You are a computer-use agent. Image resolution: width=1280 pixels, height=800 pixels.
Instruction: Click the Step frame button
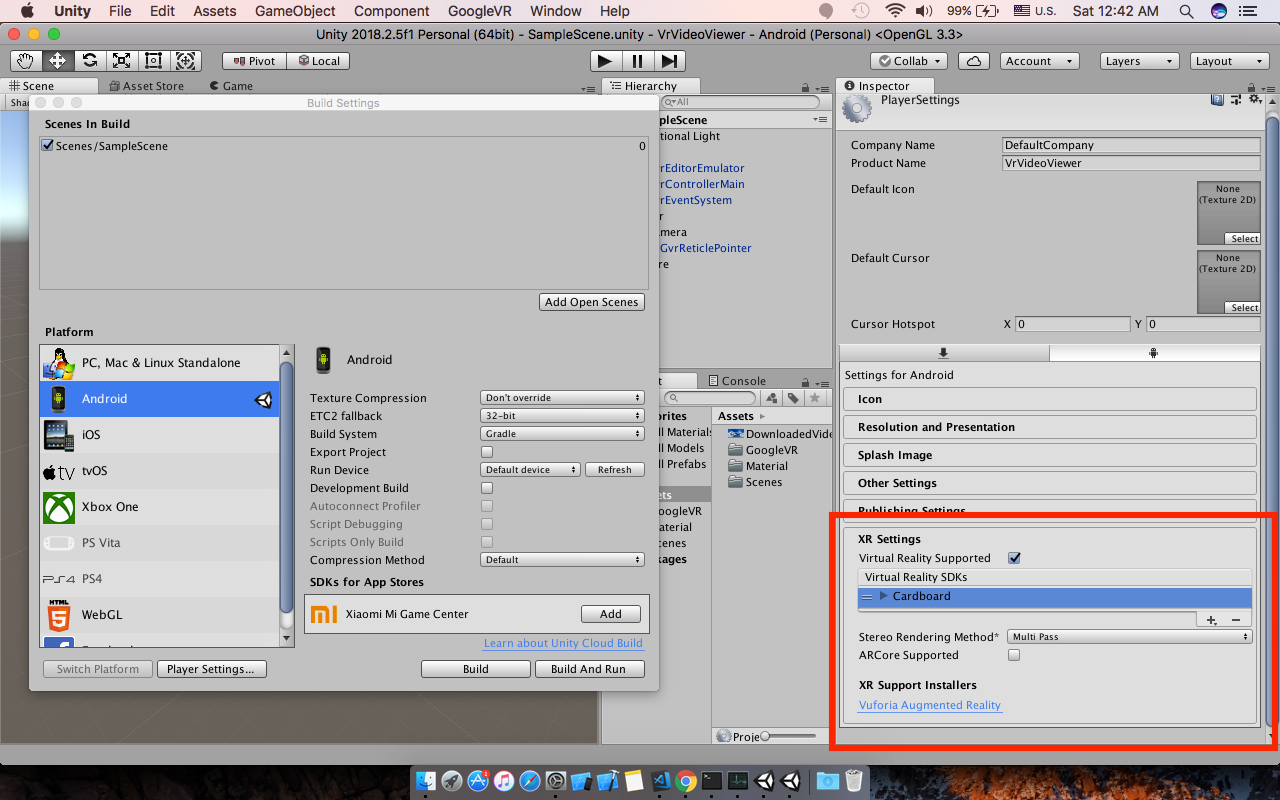click(x=670, y=61)
